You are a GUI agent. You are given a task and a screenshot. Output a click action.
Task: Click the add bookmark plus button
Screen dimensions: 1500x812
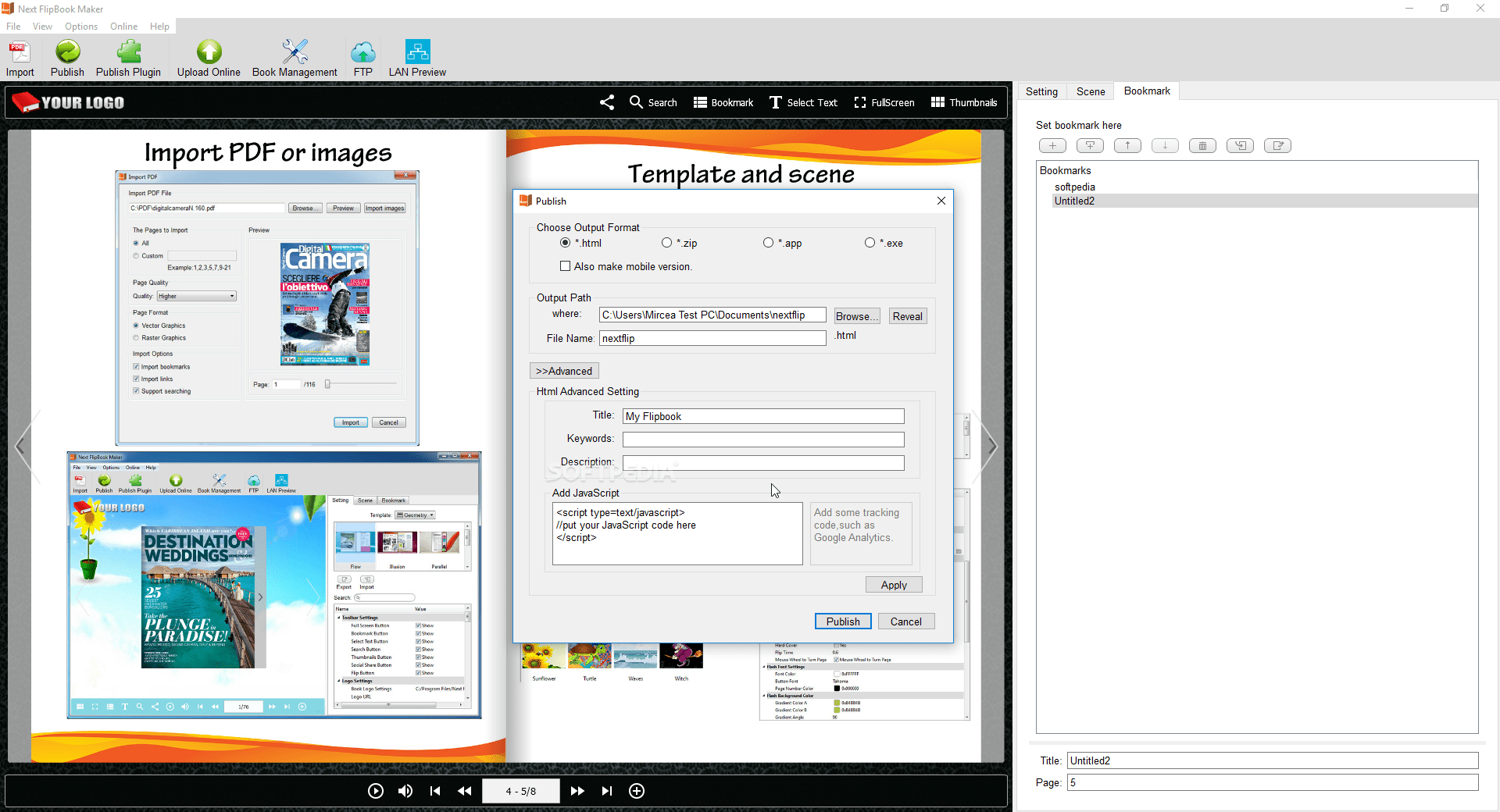(1052, 146)
